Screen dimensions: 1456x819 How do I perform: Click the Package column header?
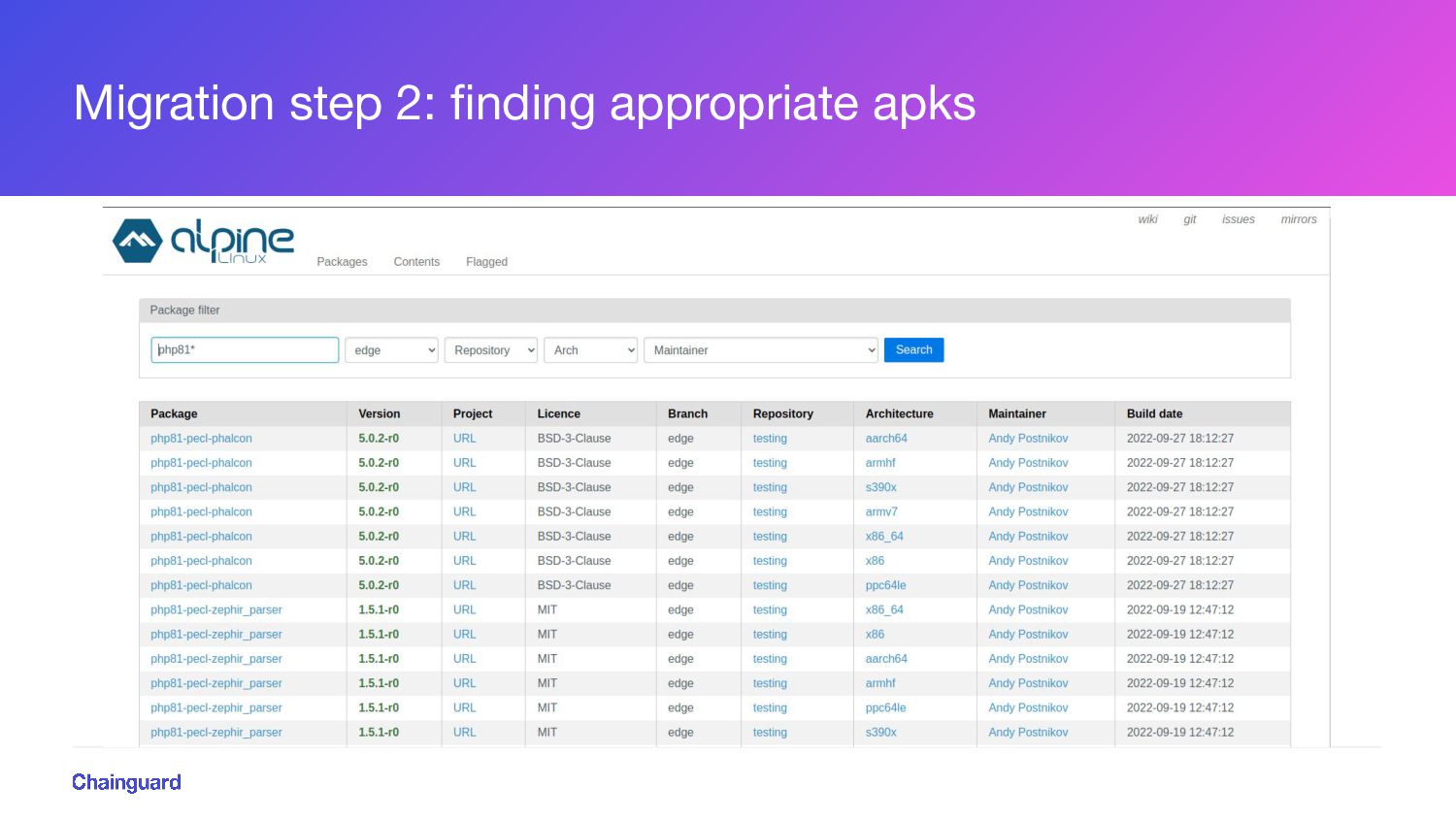pyautogui.click(x=174, y=413)
